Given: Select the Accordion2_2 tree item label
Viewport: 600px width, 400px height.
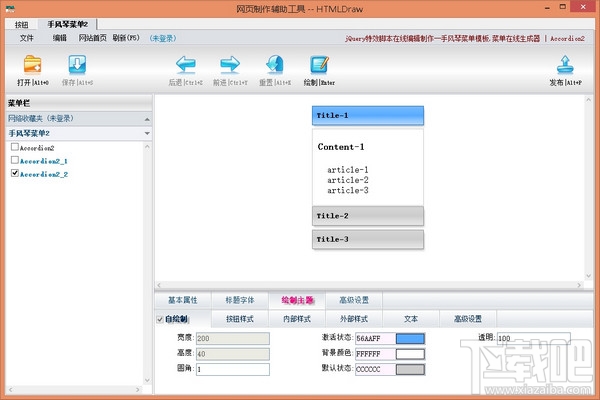Looking at the screenshot, I should click(44, 175).
